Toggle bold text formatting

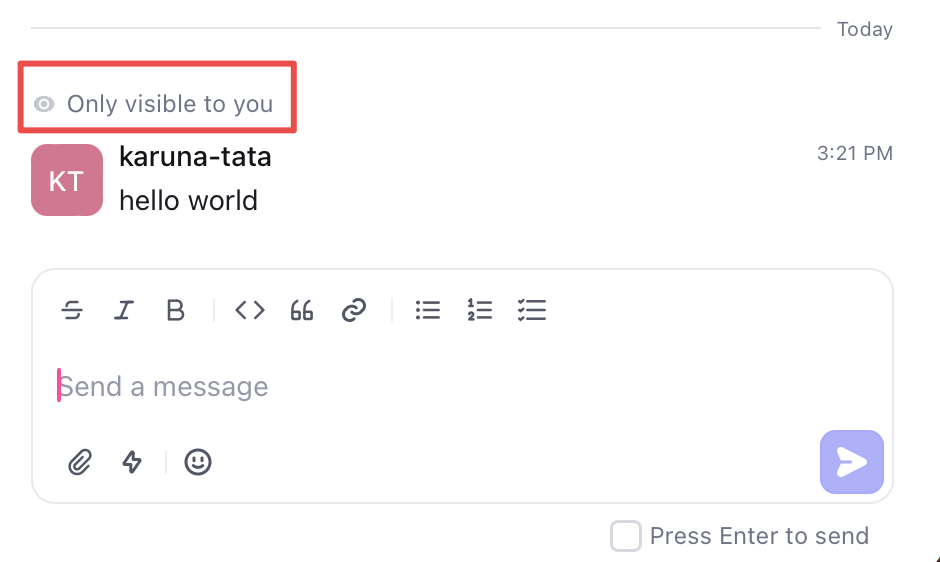pyautogui.click(x=176, y=311)
